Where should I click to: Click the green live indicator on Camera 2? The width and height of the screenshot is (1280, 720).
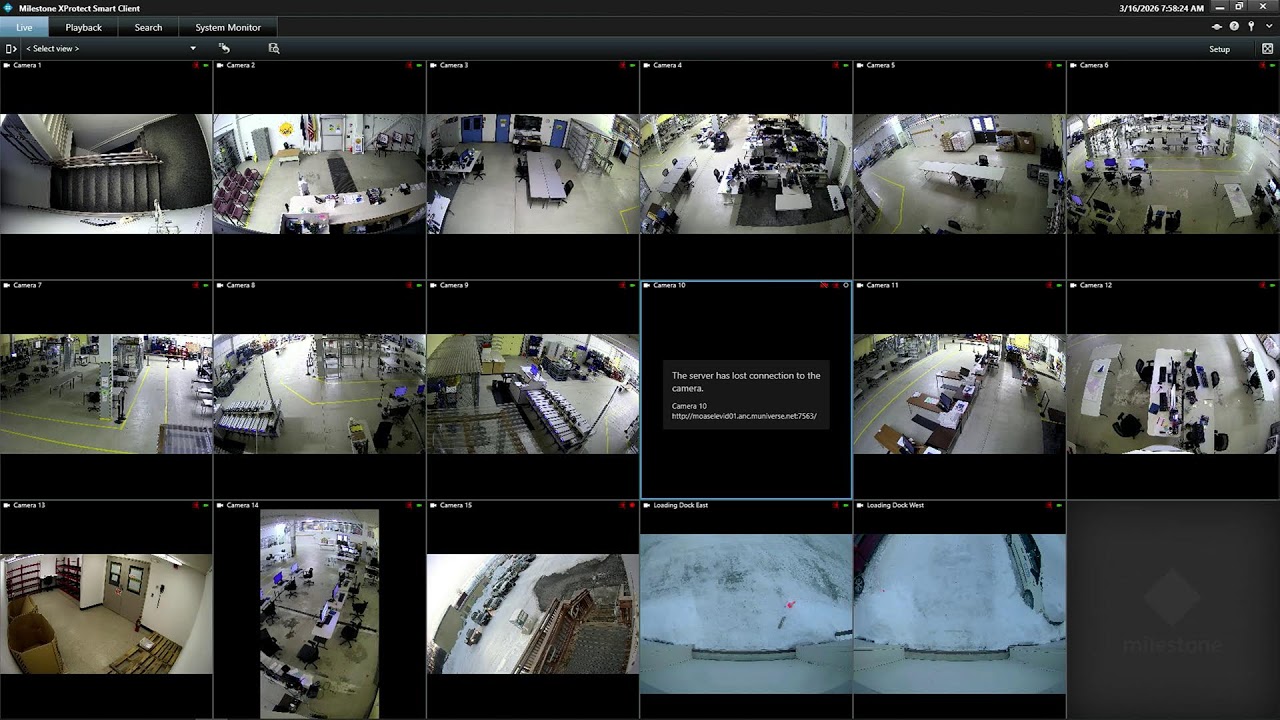click(x=419, y=65)
